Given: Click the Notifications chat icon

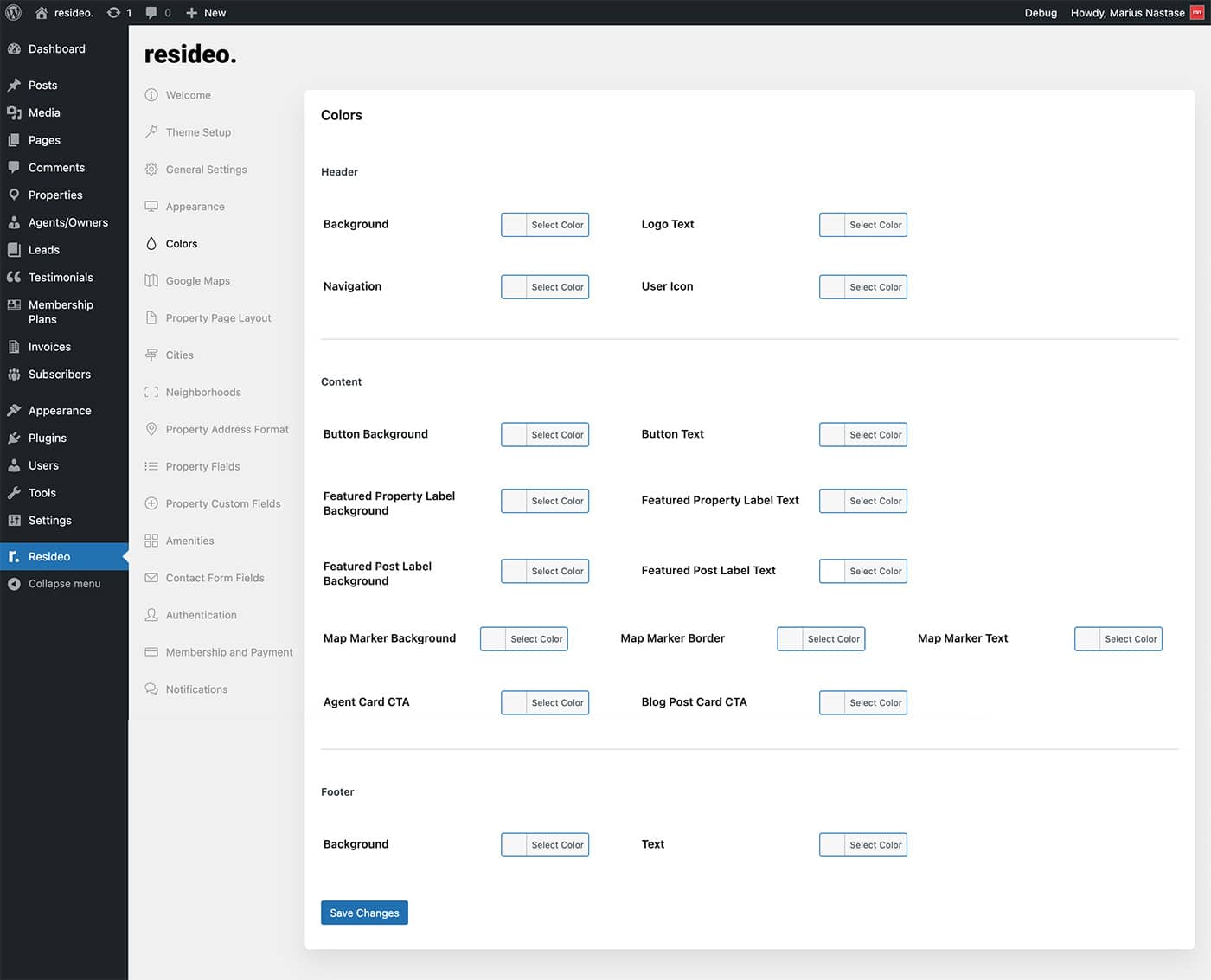Looking at the screenshot, I should (x=151, y=689).
